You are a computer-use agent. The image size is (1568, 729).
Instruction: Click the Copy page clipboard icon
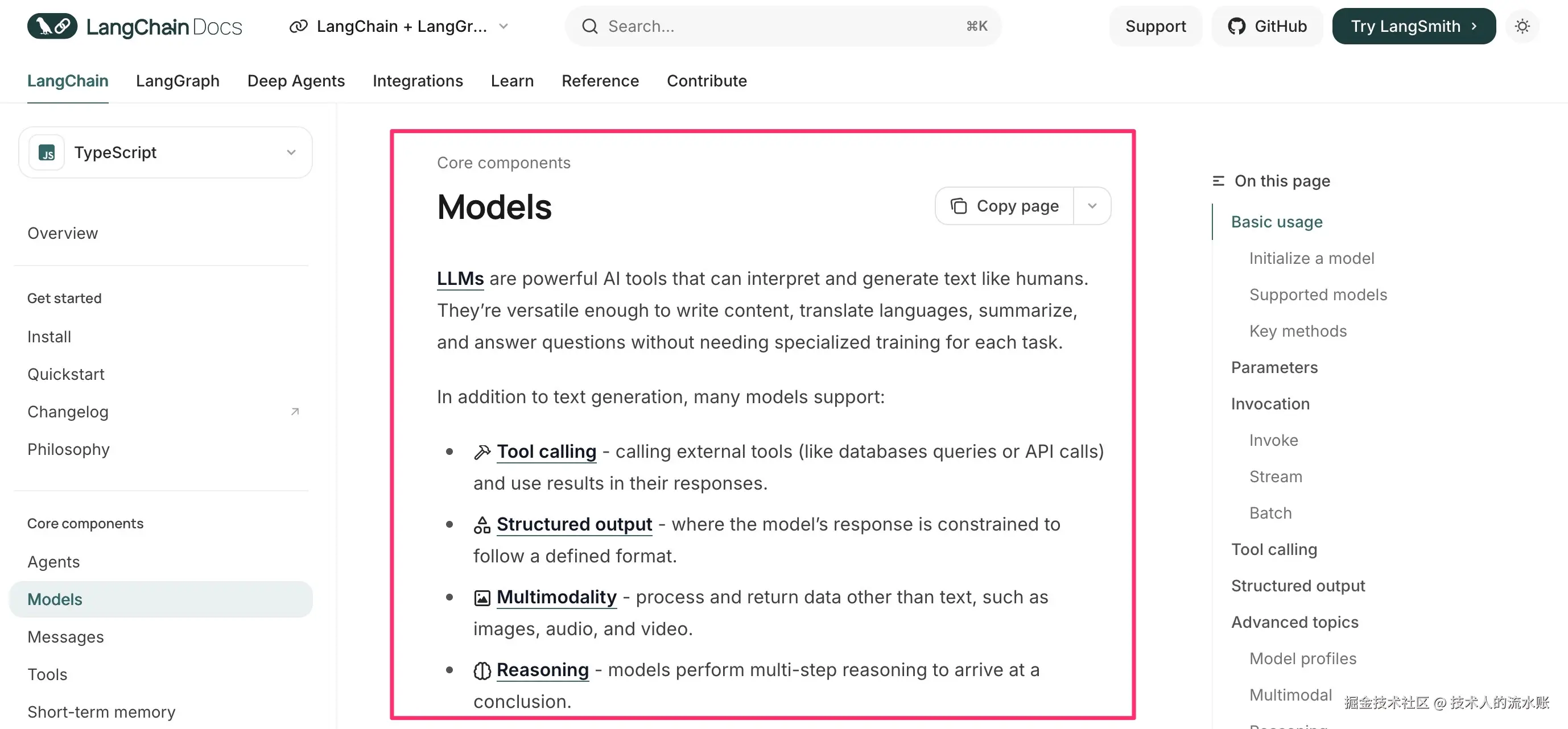pyautogui.click(x=959, y=206)
